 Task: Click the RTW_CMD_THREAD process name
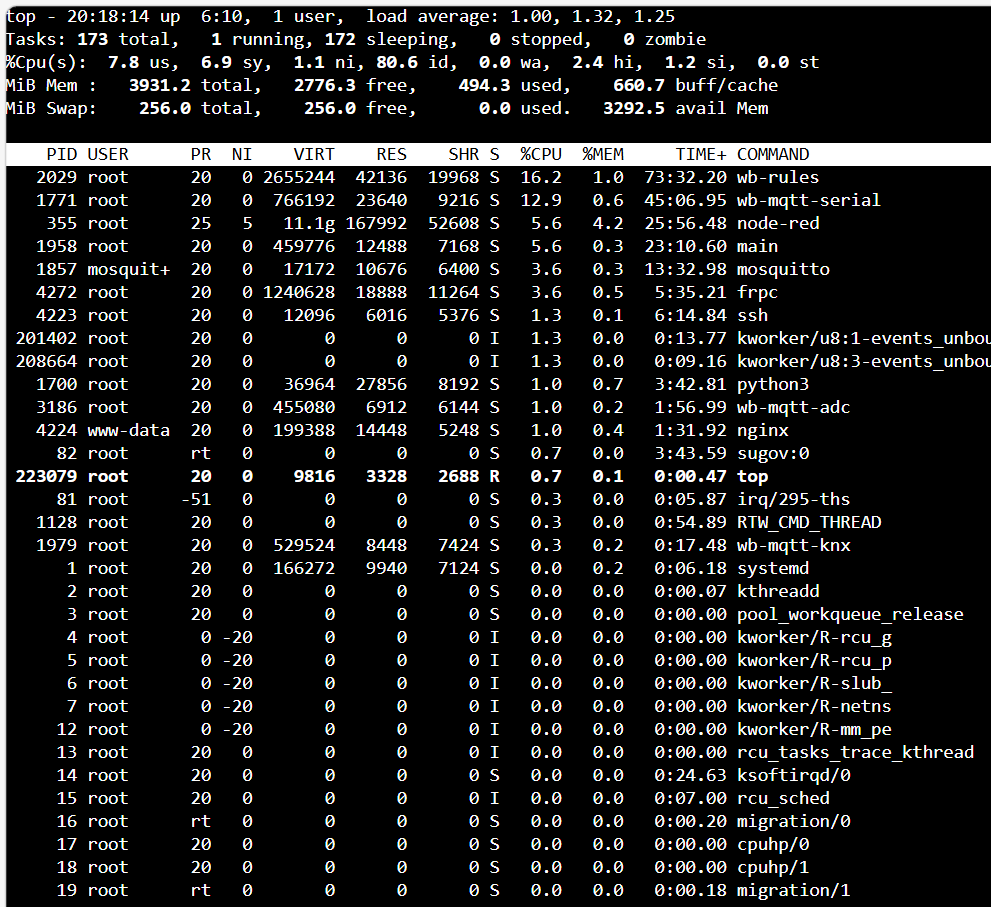coord(809,522)
